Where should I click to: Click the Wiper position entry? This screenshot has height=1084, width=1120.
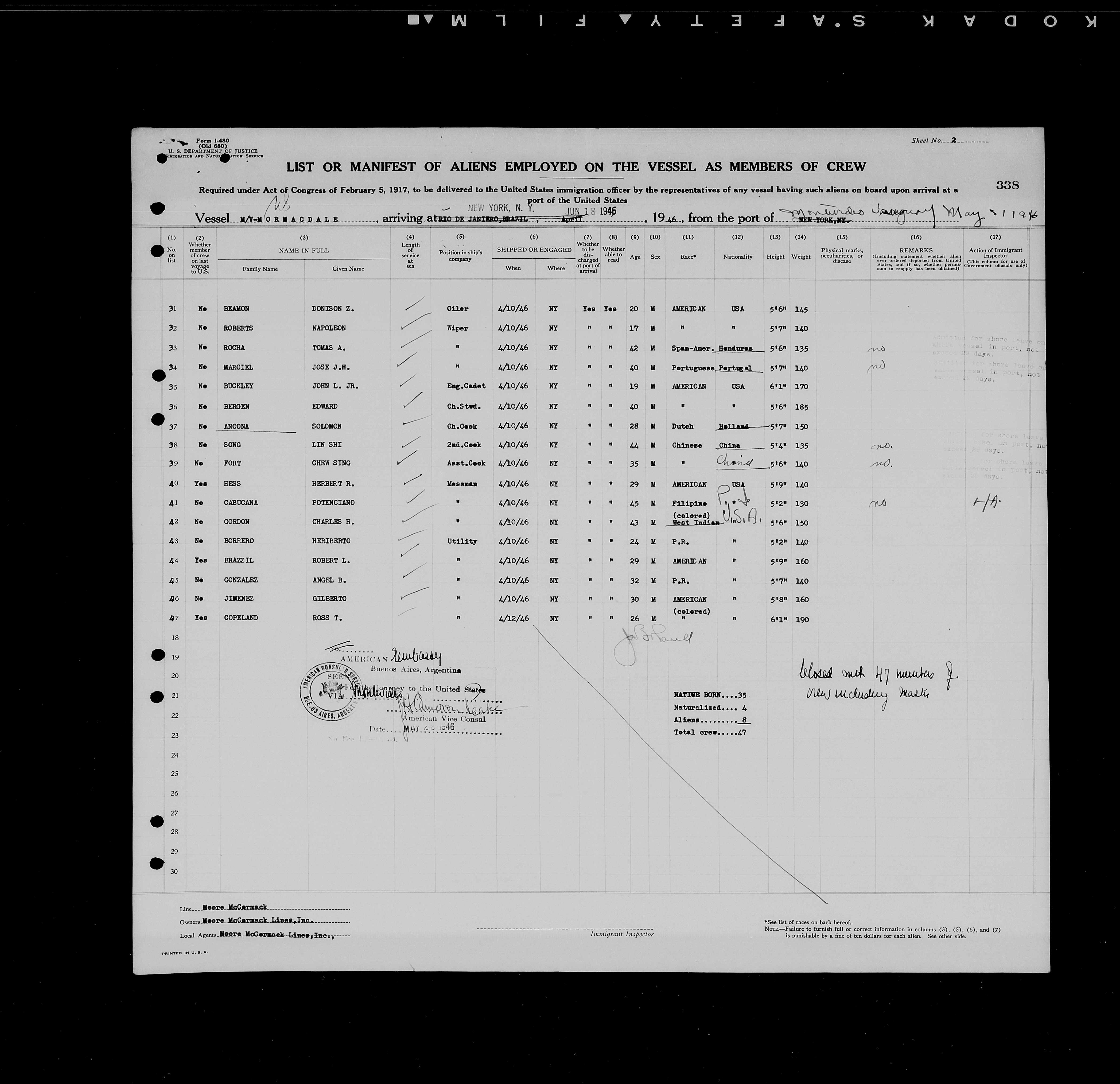click(457, 328)
